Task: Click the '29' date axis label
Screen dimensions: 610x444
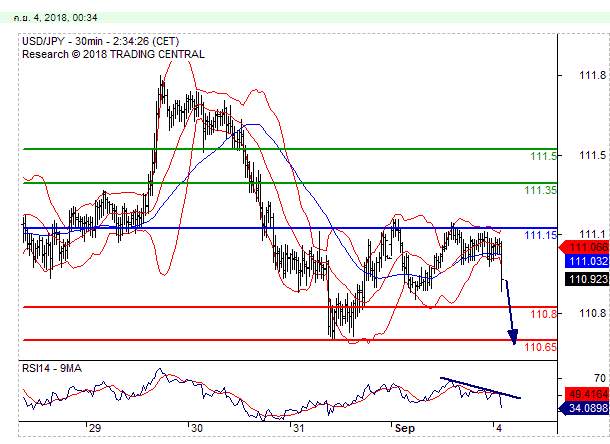Action: 95,428
